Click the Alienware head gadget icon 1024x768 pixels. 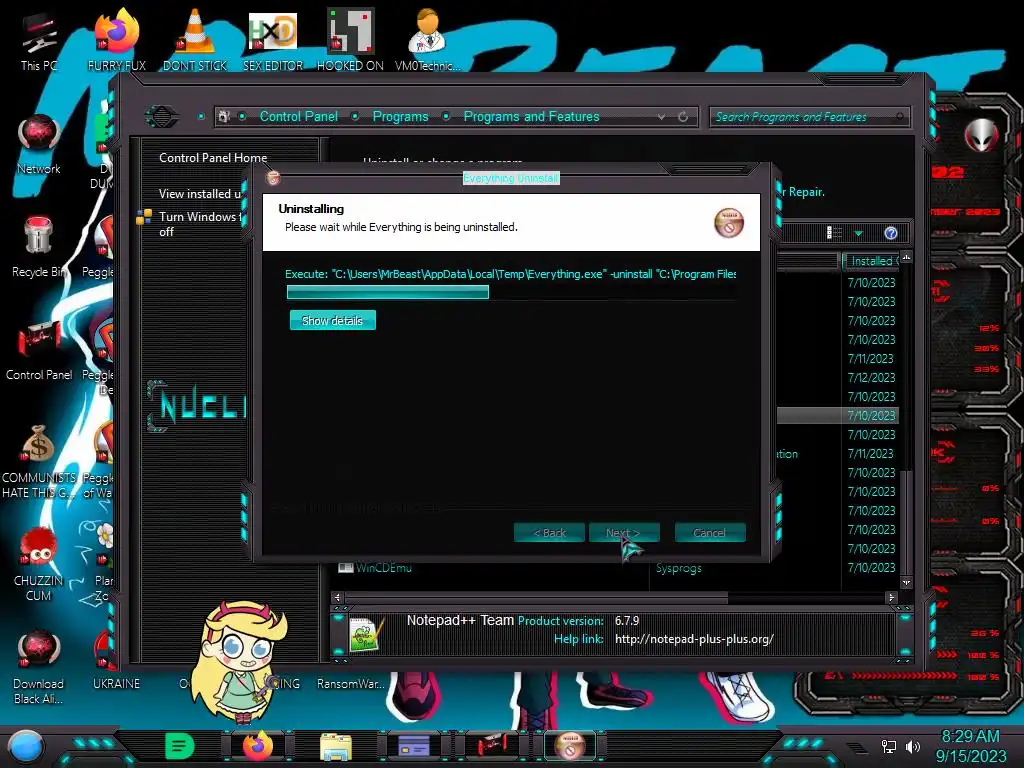pyautogui.click(x=981, y=135)
